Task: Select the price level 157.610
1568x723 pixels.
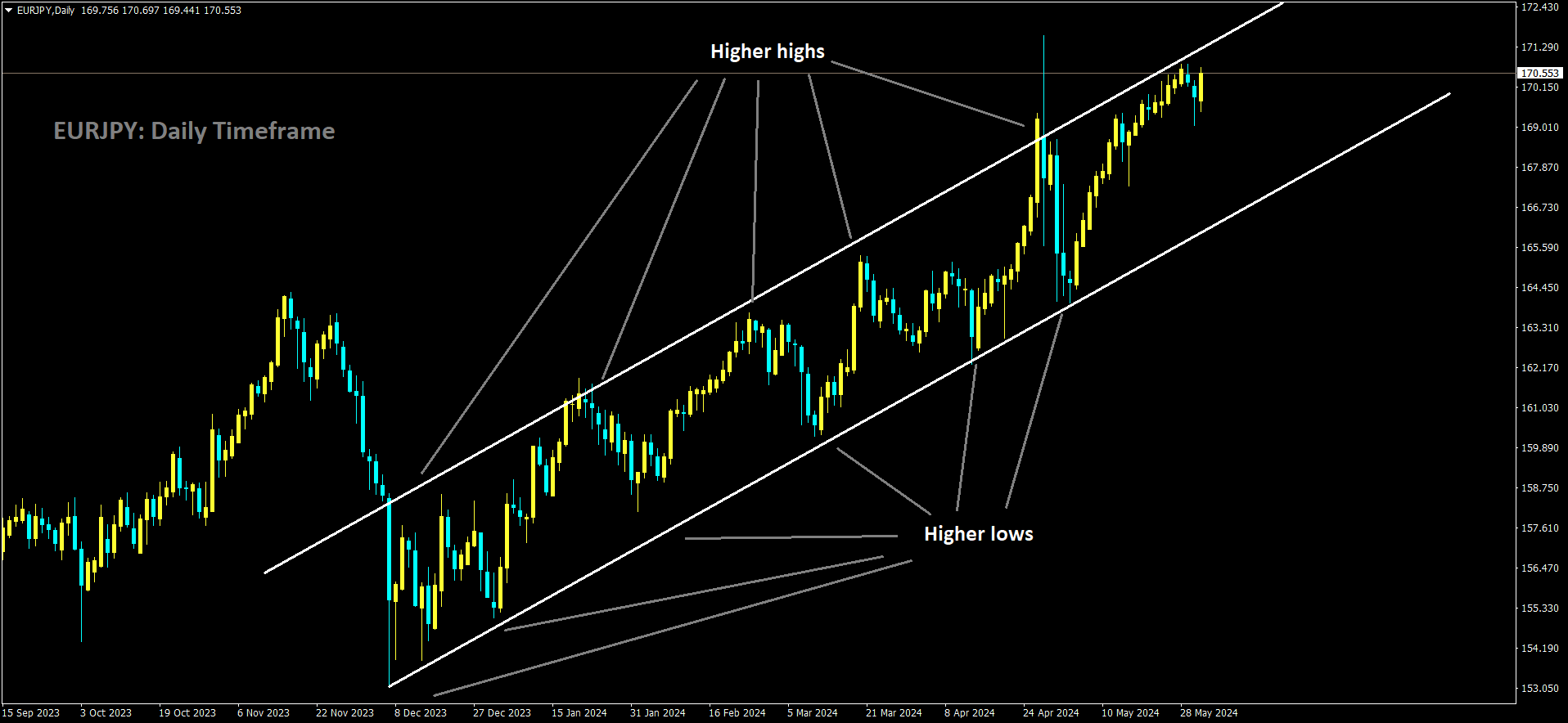Action: pyautogui.click(x=1539, y=528)
